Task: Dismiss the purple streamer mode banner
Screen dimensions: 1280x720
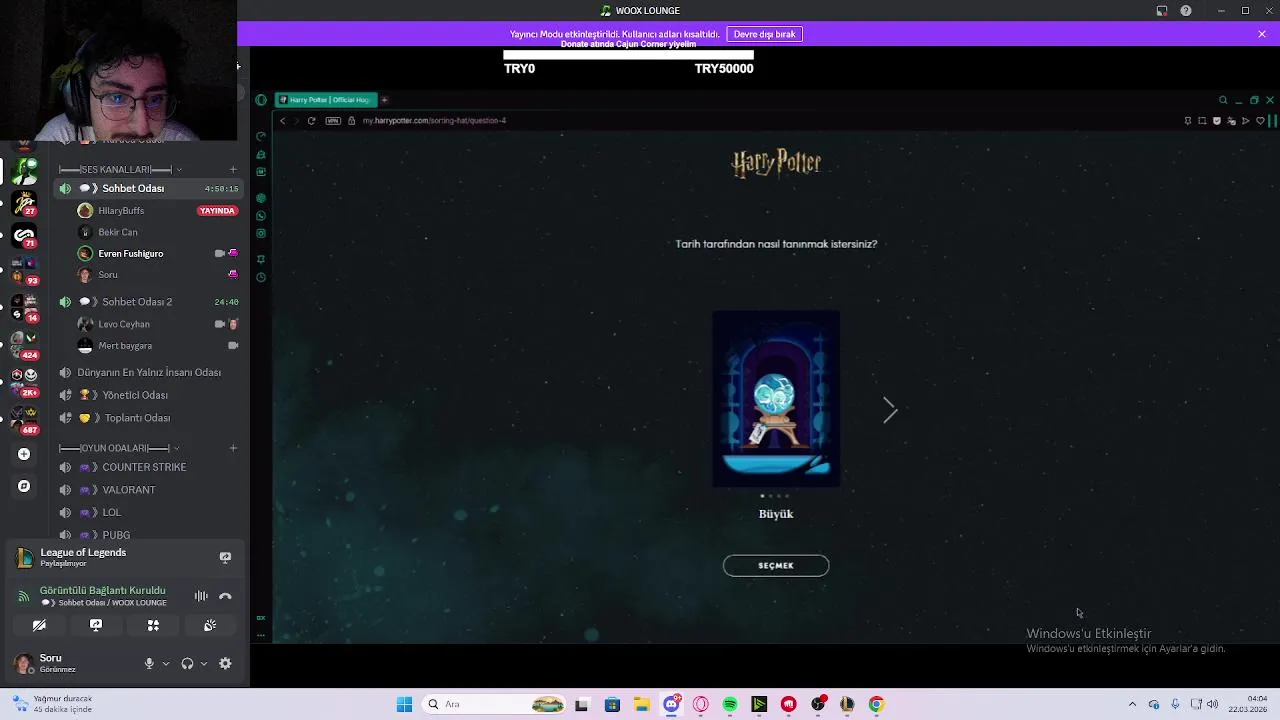Action: pos(1262,34)
